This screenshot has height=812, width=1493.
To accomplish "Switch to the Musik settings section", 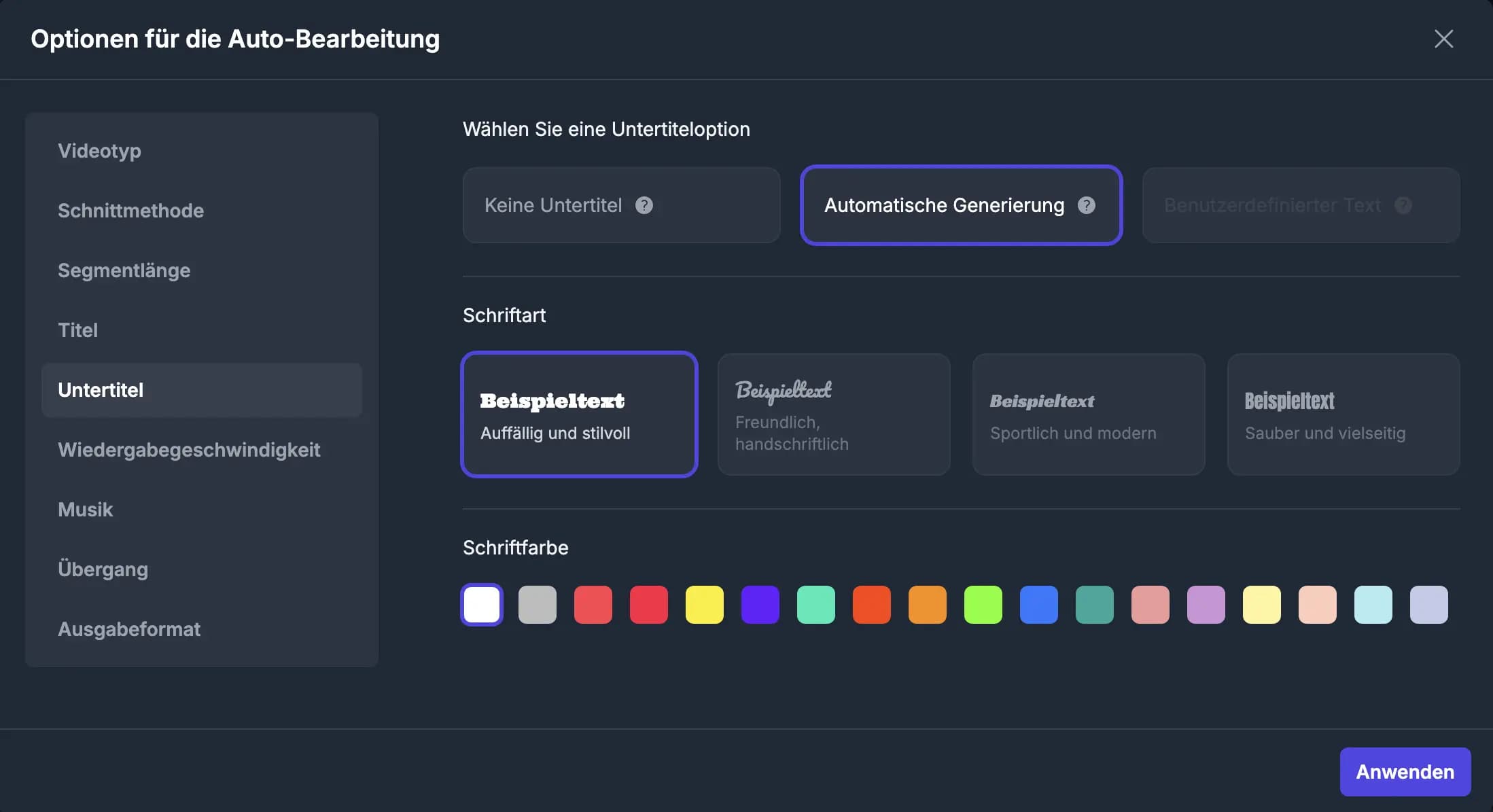I will pyautogui.click(x=86, y=510).
